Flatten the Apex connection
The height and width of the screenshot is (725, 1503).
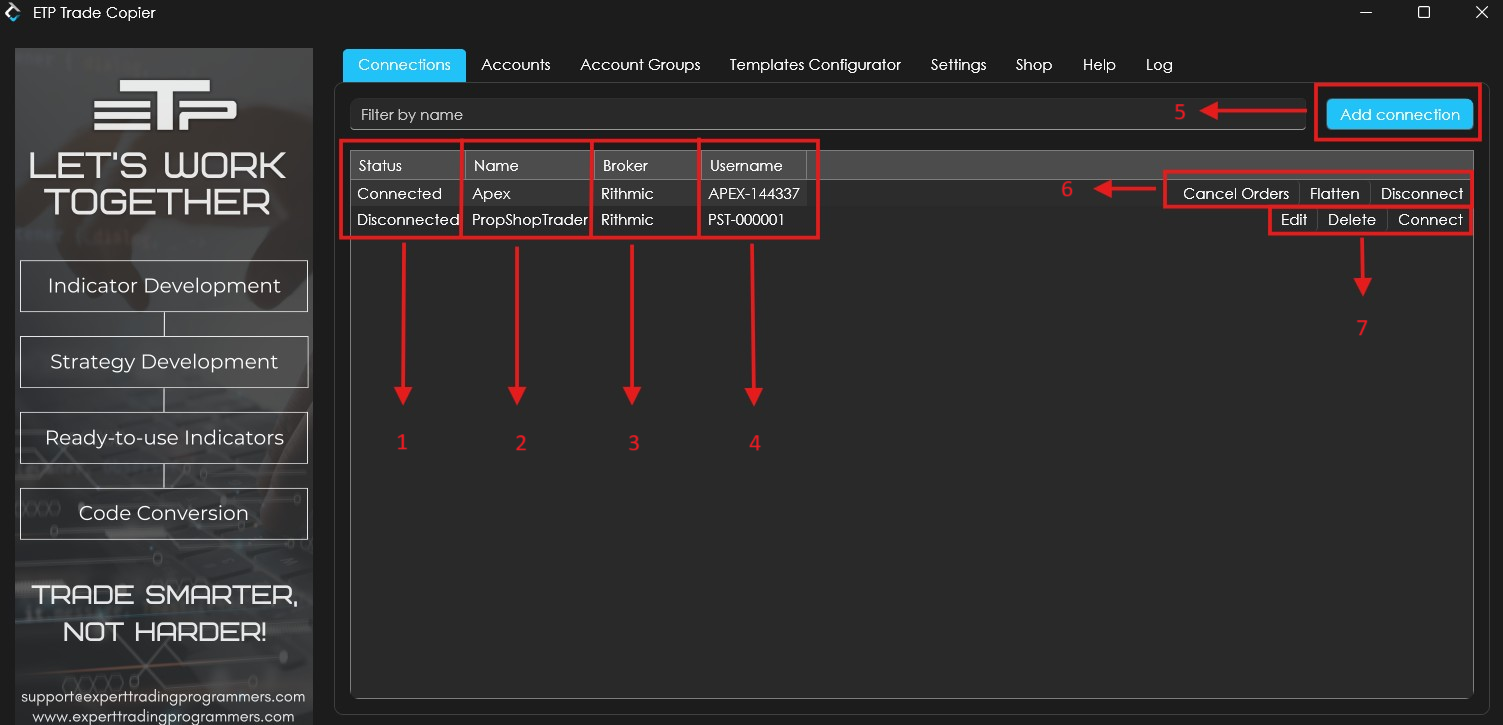click(x=1335, y=194)
